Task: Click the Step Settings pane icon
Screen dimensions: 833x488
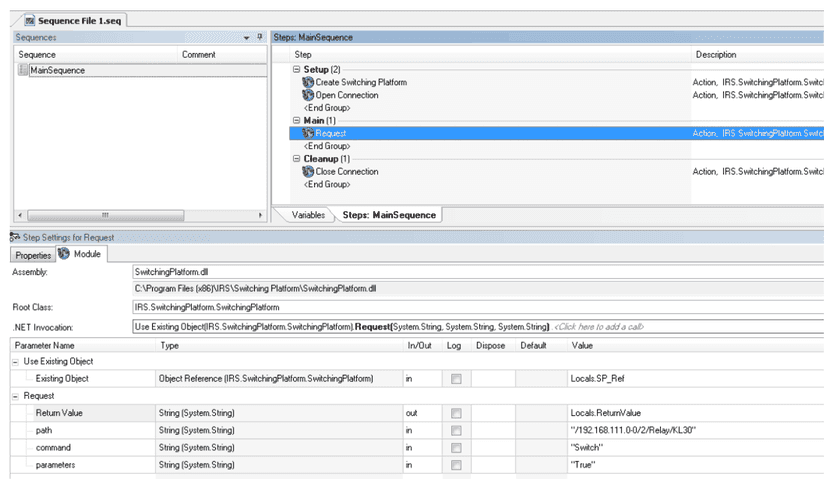Action: [x=15, y=237]
